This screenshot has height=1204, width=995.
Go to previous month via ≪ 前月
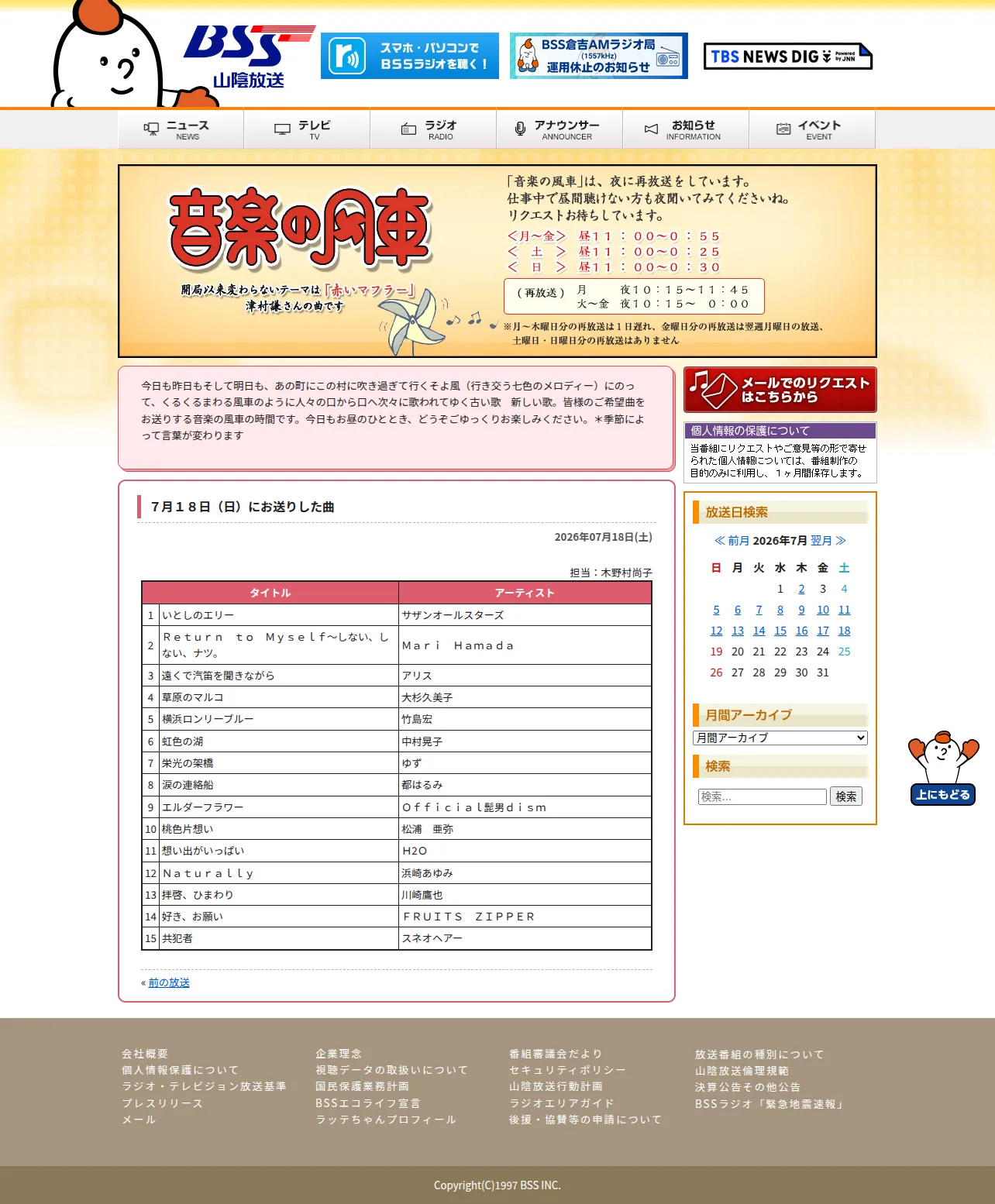[732, 541]
